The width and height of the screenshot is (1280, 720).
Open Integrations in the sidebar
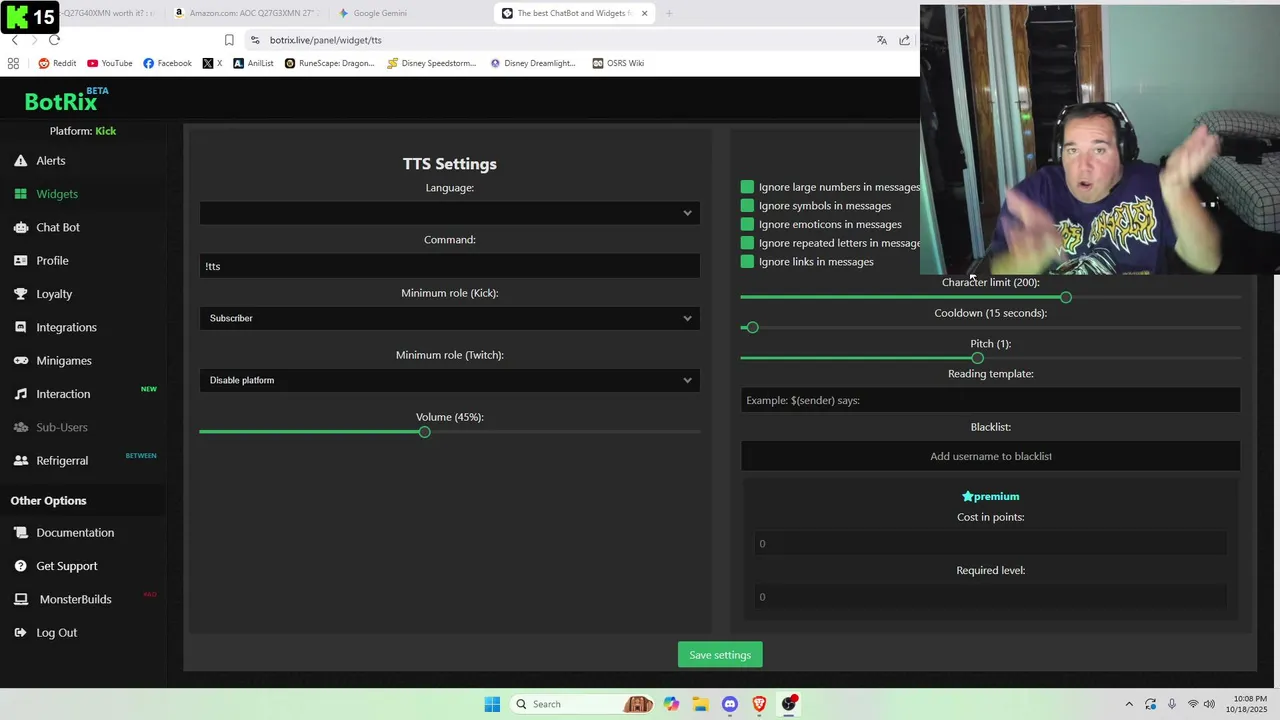click(x=66, y=327)
